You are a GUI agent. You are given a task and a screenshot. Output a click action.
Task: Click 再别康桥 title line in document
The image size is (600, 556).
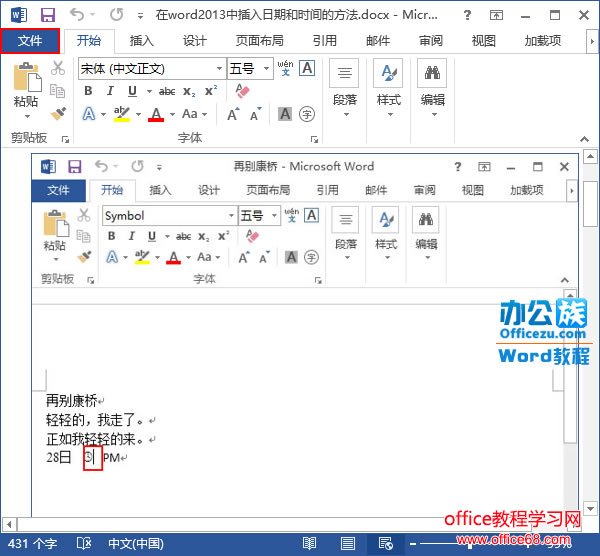click(x=72, y=401)
